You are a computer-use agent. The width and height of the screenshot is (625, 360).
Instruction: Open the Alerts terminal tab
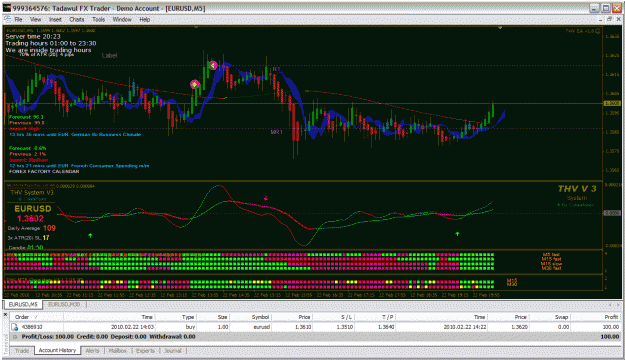pos(92,350)
